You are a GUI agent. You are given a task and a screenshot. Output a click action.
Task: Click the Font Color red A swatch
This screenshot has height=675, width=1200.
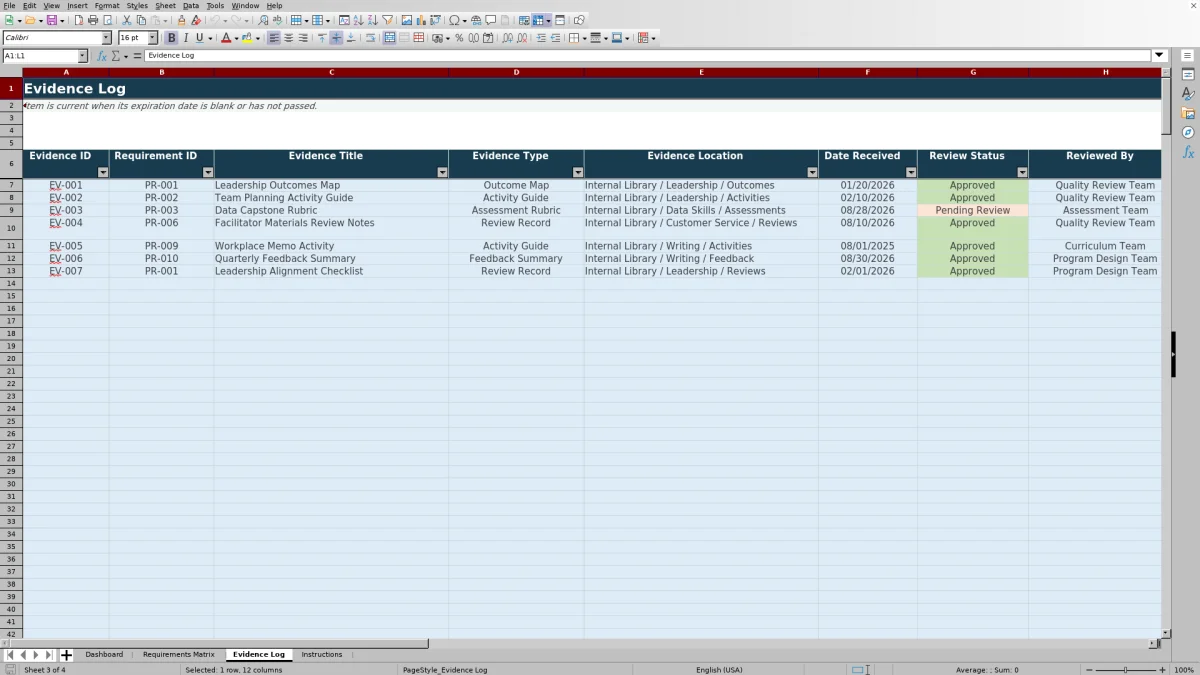click(225, 38)
